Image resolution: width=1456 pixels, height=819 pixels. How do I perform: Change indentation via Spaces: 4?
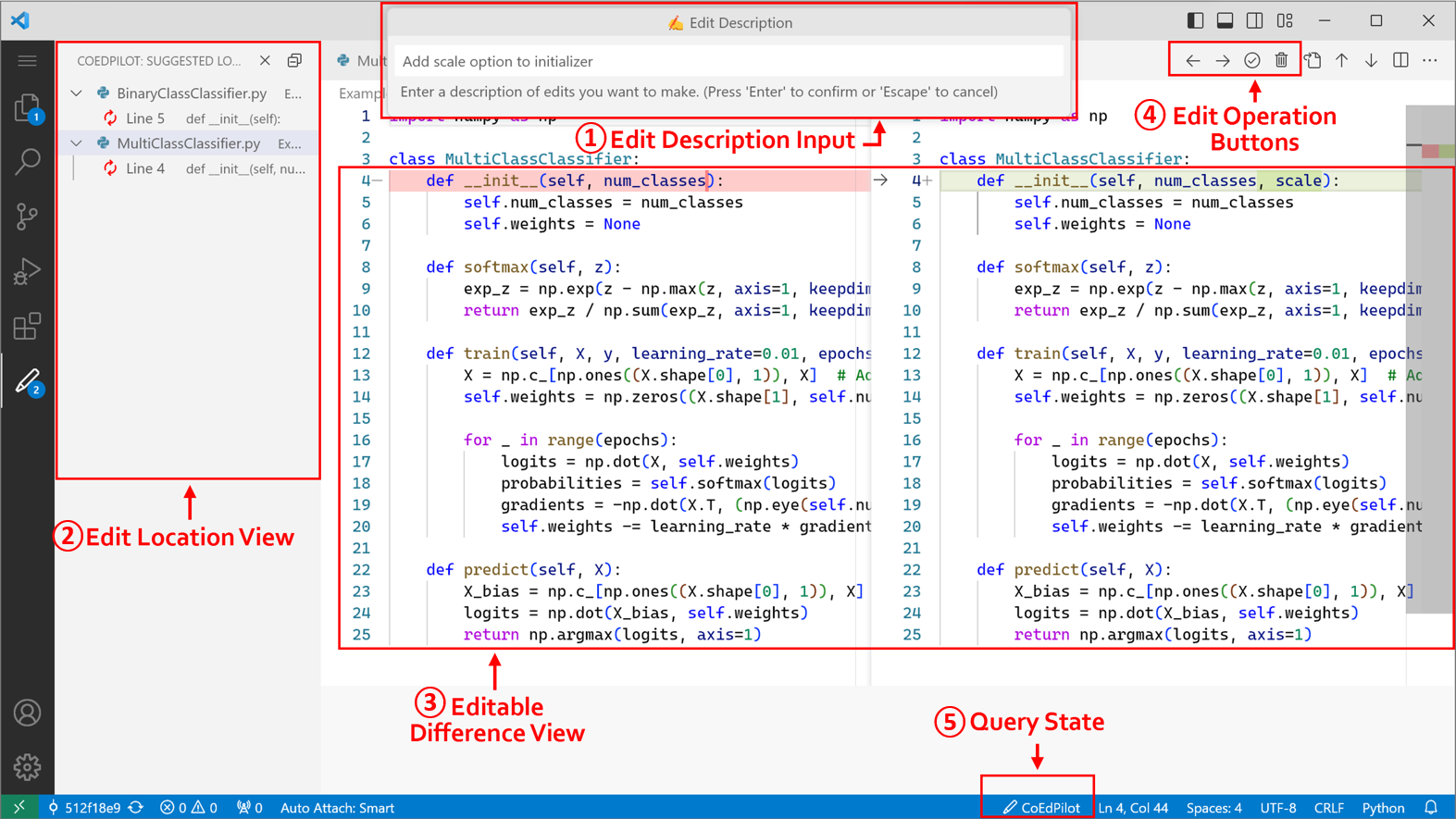pos(1214,808)
